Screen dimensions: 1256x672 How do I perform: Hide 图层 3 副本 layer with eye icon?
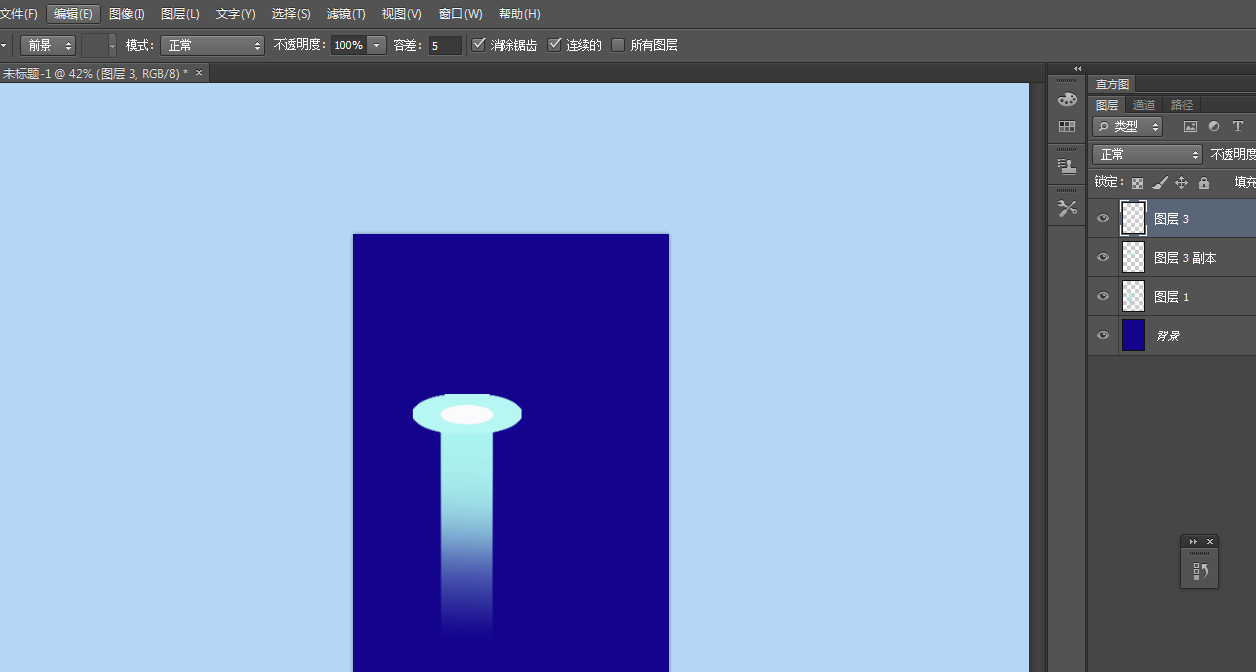coord(1103,257)
